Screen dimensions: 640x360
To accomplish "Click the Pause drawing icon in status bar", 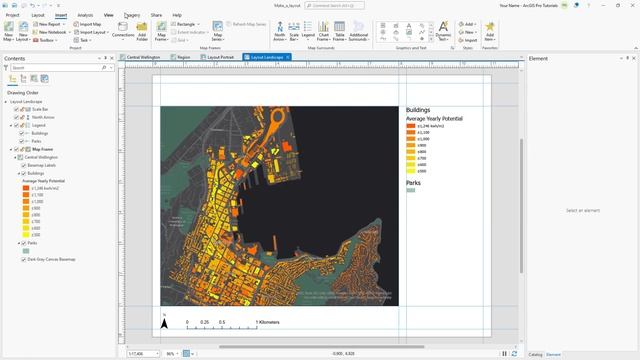I will pyautogui.click(x=504, y=353).
